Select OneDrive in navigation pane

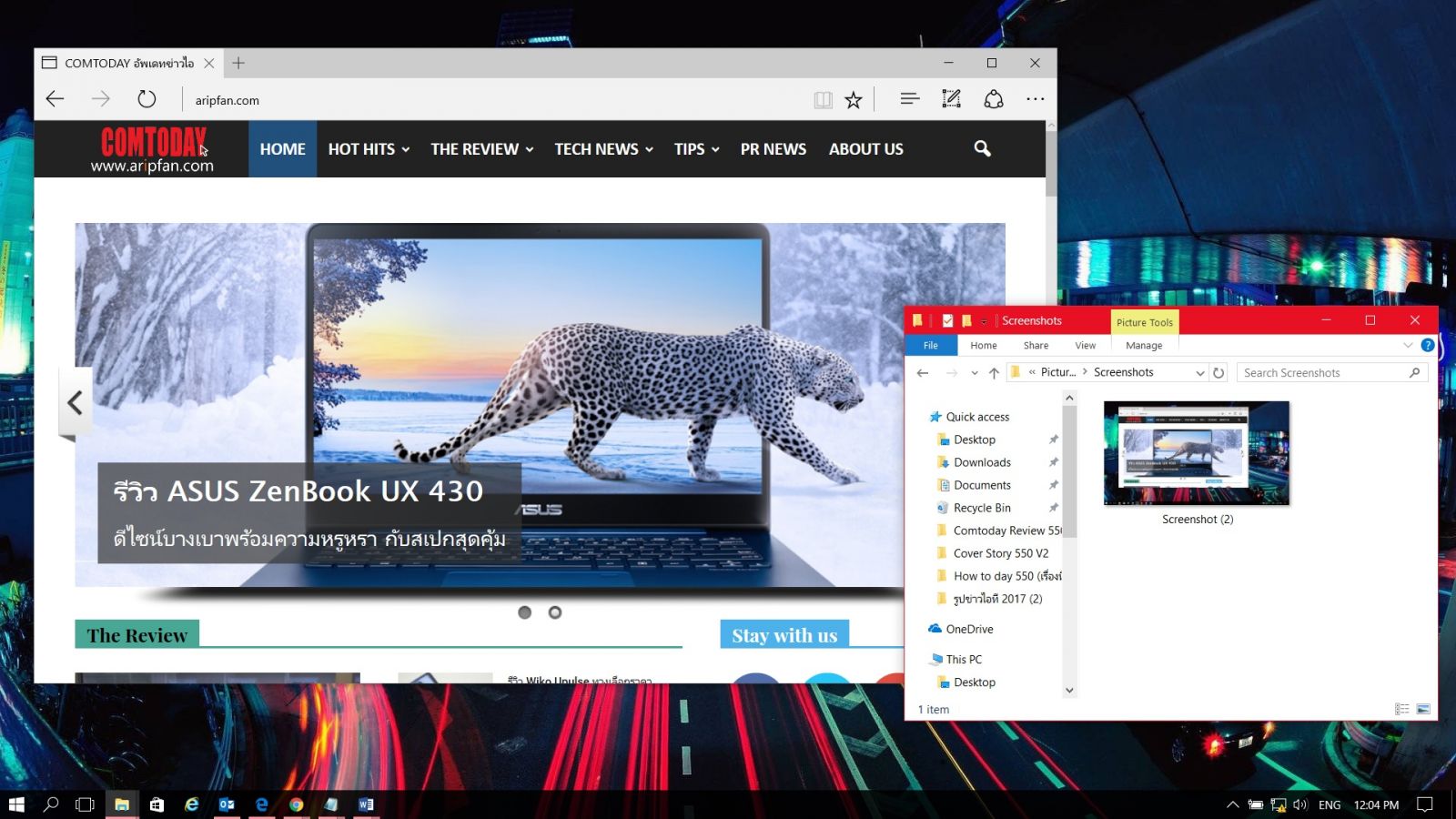pos(969,629)
